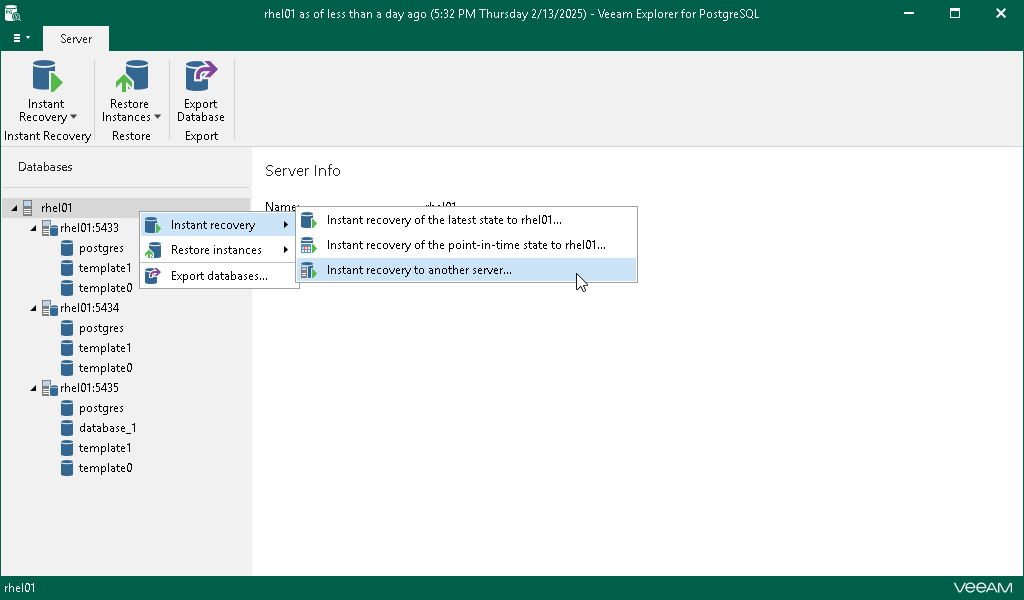This screenshot has height=600, width=1024.
Task: Click the Veeam Explorer app icon in title bar
Action: tap(12, 13)
